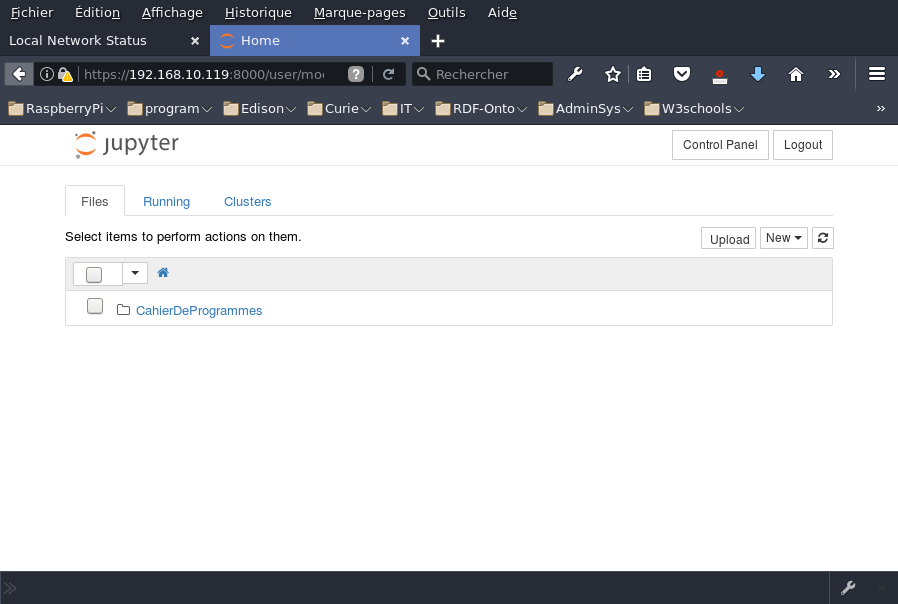
Task: Open the hamburger menu icon
Action: tap(877, 74)
